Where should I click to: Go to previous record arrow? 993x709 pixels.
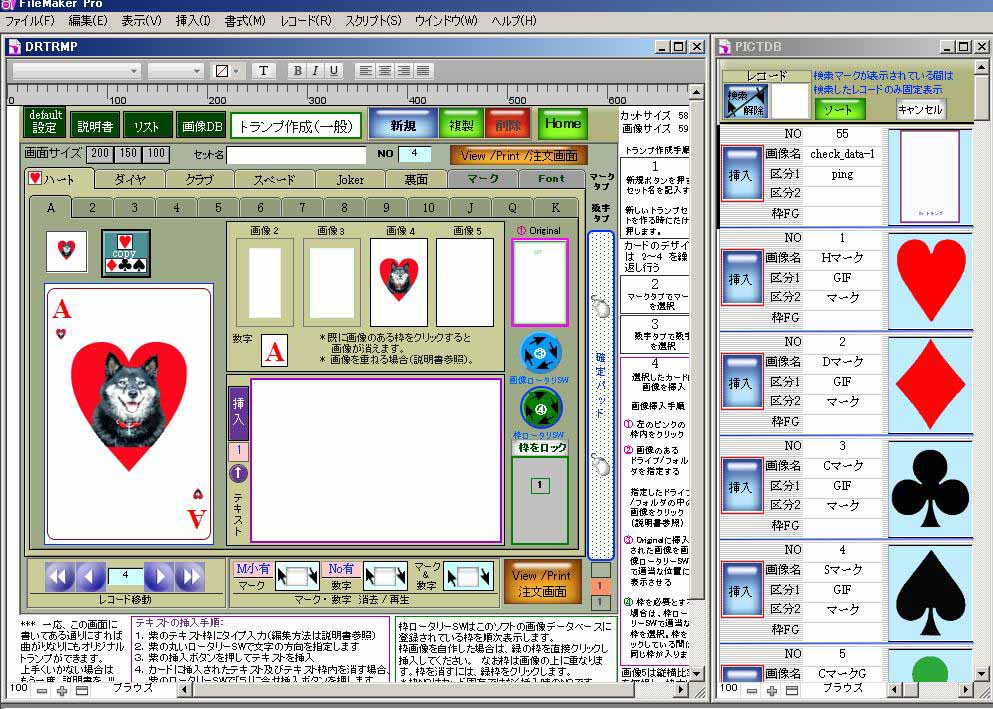(x=91, y=576)
